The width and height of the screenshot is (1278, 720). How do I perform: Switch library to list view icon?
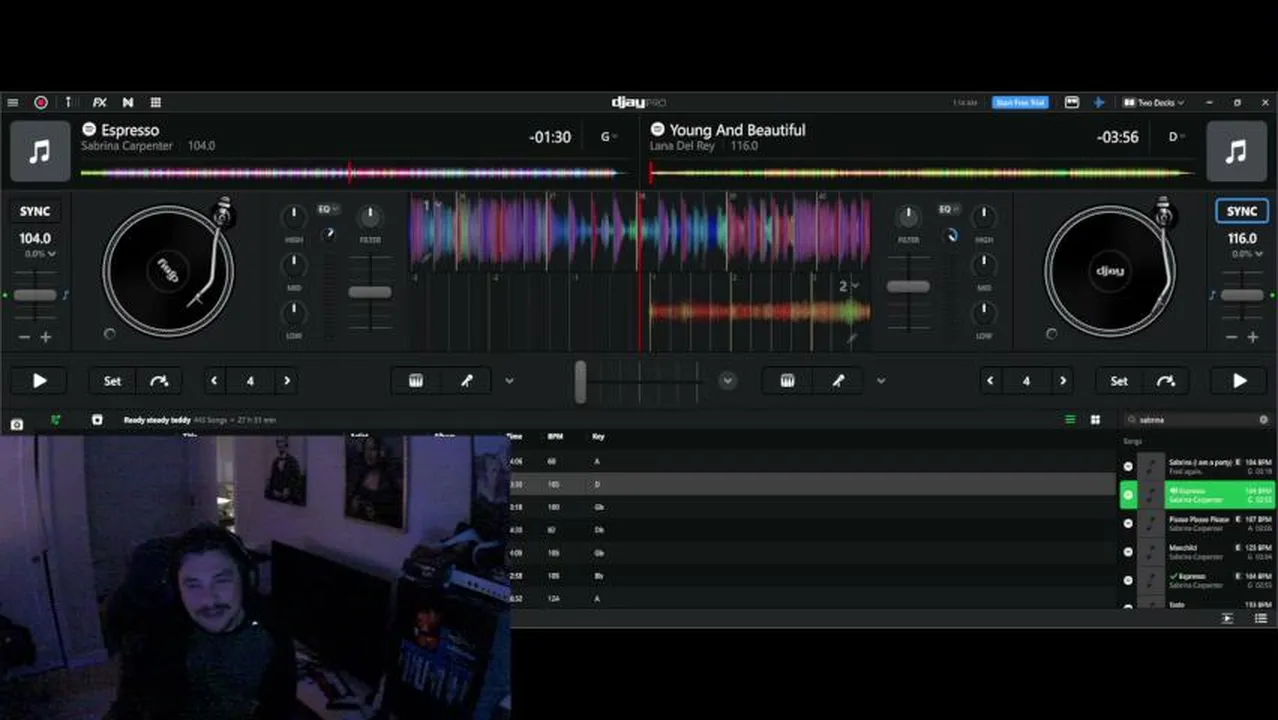point(1070,420)
